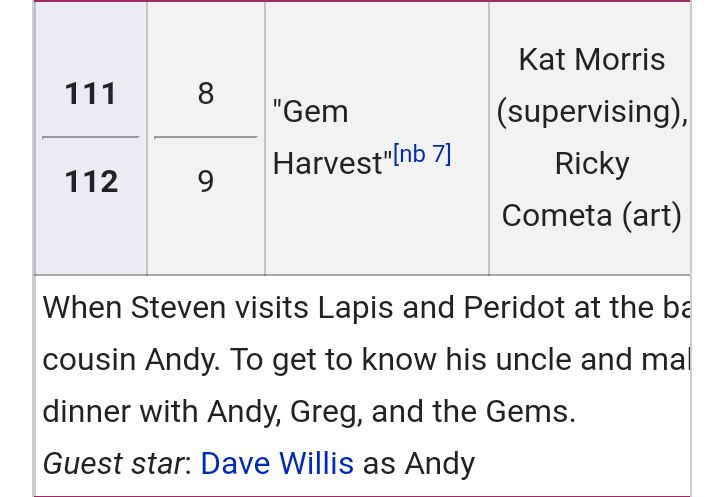Click the Cometa (art) text
Screen dimensions: 720x497
592,215
